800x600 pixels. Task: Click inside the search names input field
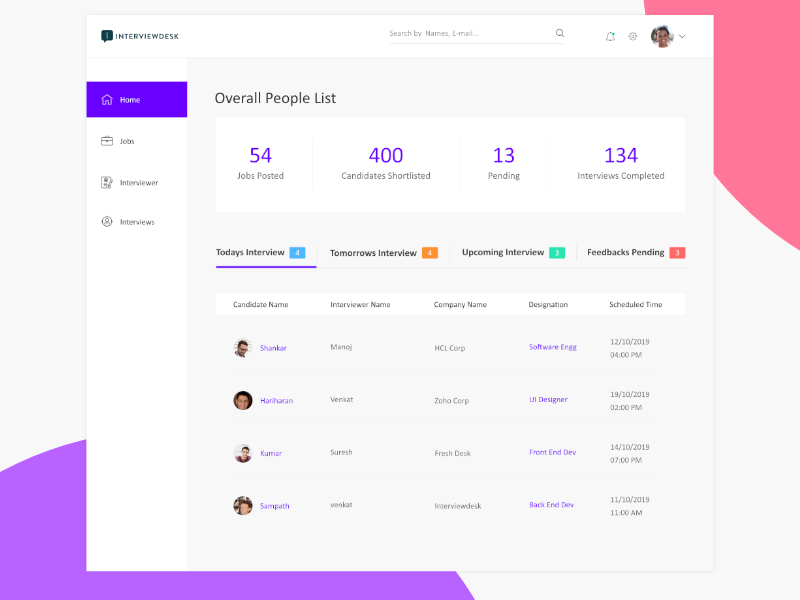click(460, 32)
